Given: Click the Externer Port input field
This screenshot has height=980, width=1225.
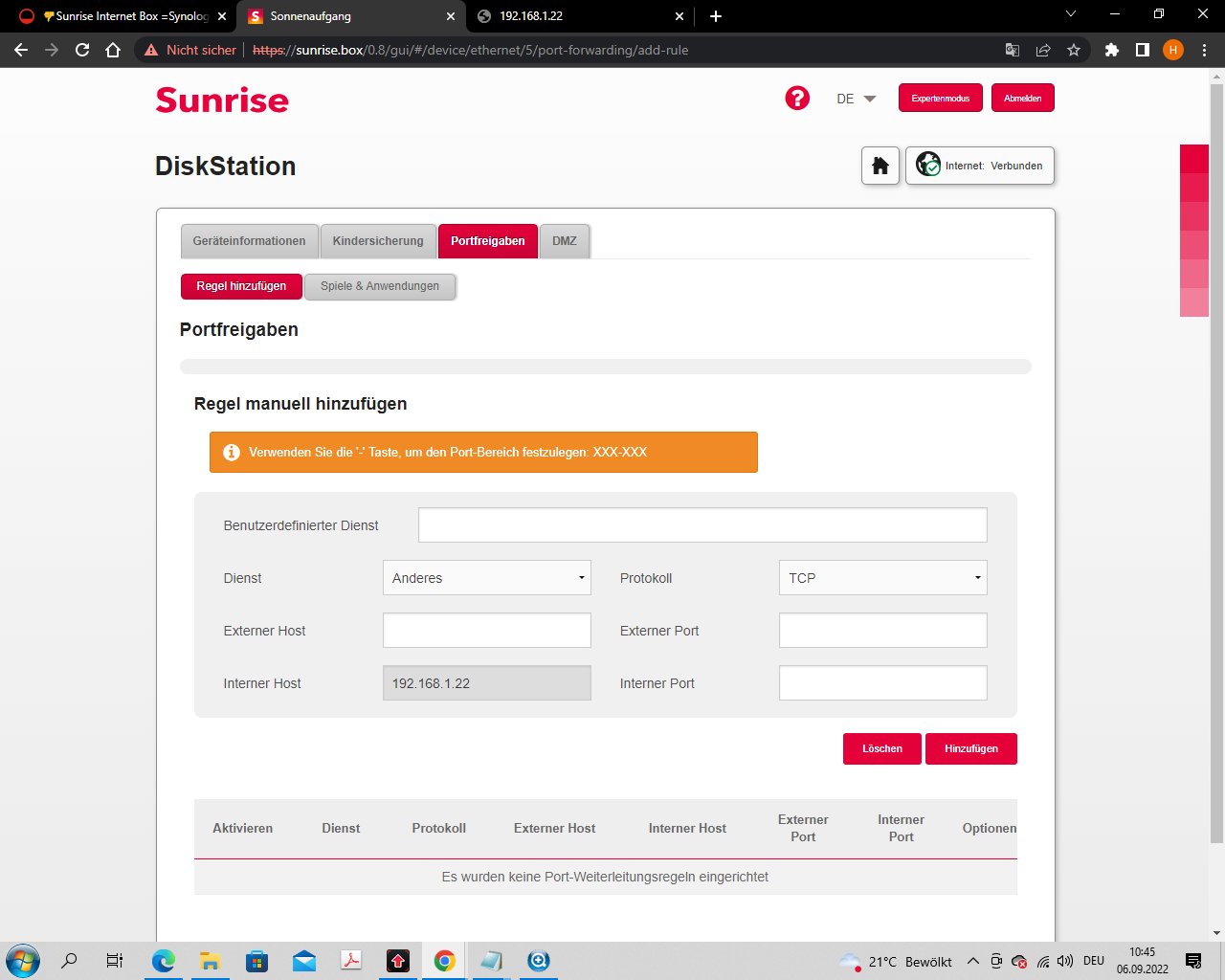Looking at the screenshot, I should 883,631.
